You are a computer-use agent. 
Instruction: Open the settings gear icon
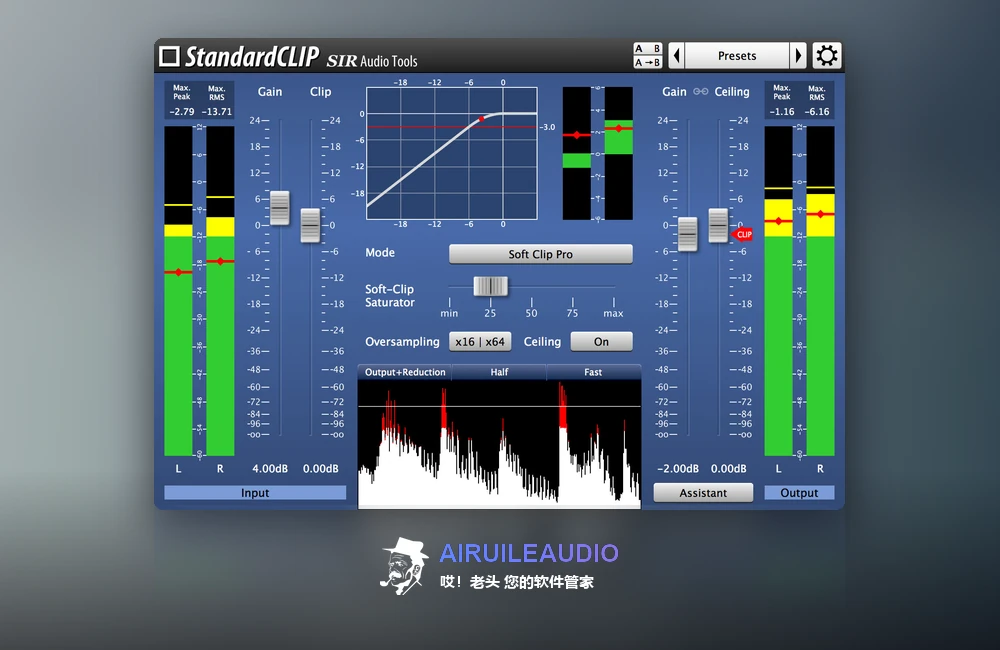point(827,55)
